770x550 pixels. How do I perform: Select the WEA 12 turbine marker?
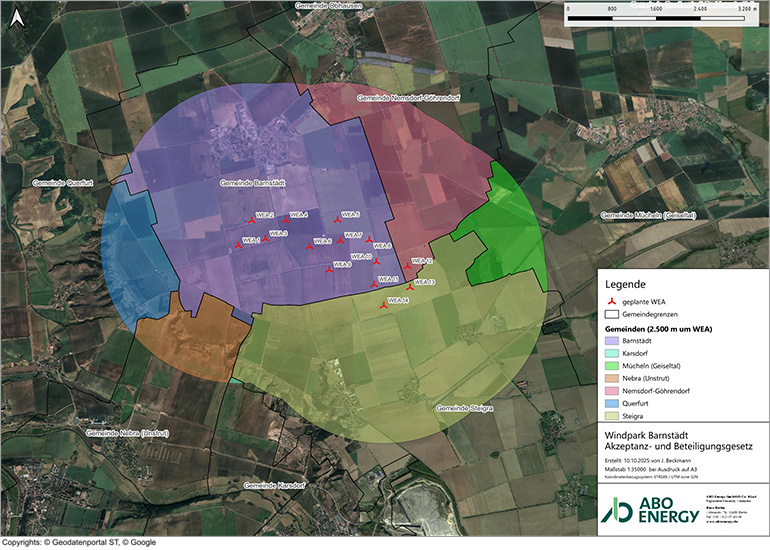tap(405, 264)
